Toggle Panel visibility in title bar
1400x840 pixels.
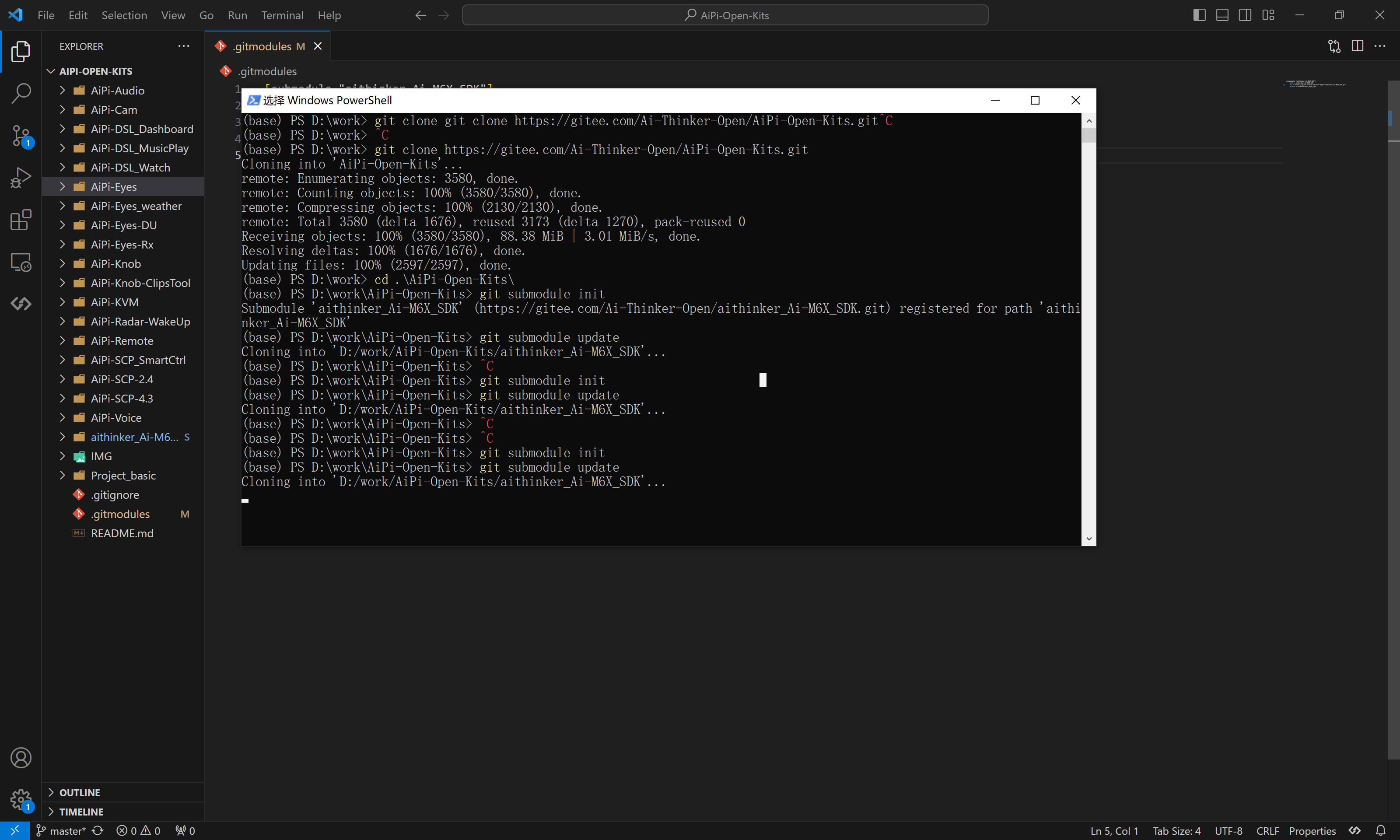click(1222, 15)
